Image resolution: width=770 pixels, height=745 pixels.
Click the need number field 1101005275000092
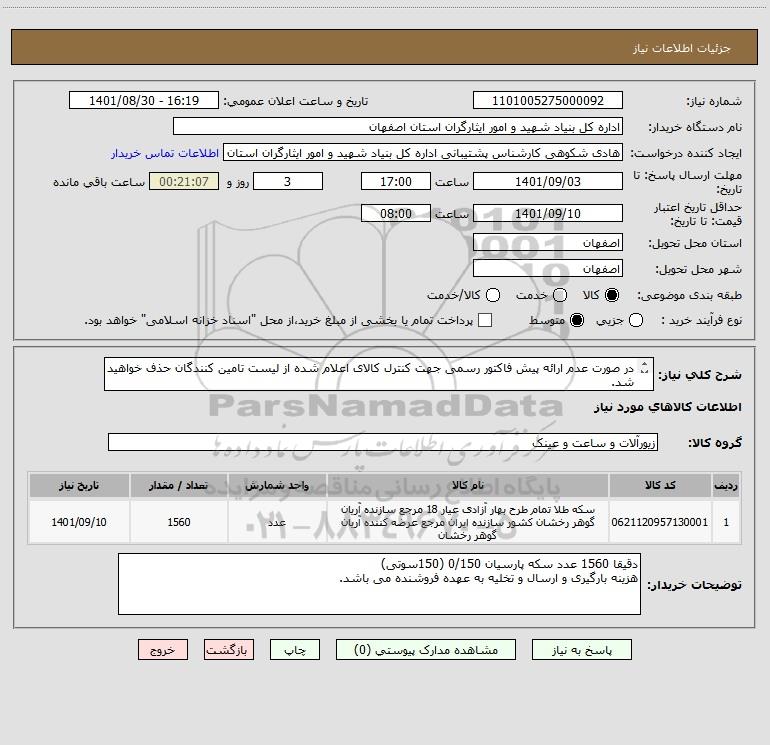tap(548, 100)
